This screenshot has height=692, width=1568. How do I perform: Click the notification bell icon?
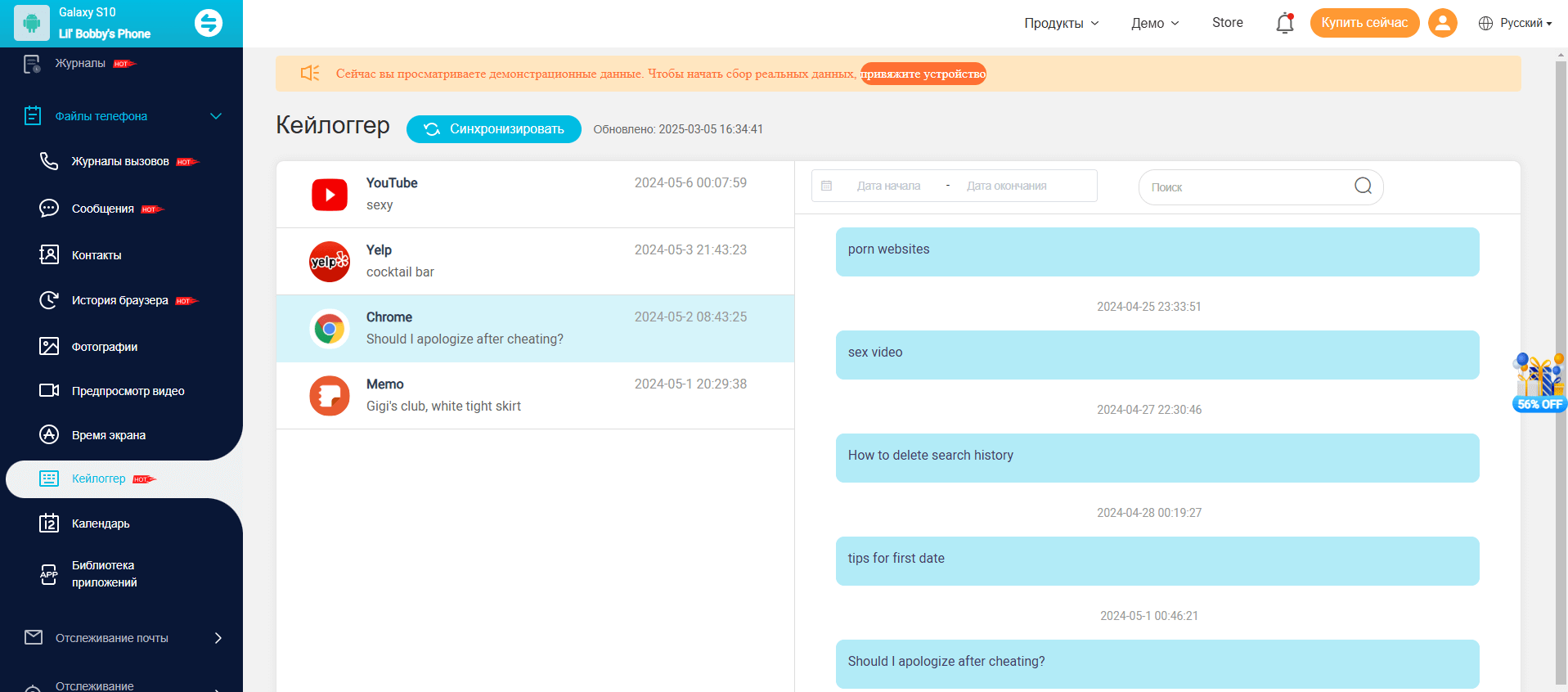point(1284,24)
